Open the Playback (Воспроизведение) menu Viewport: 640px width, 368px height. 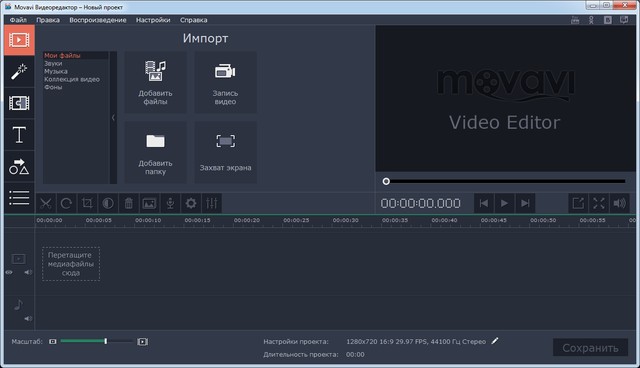pos(98,20)
